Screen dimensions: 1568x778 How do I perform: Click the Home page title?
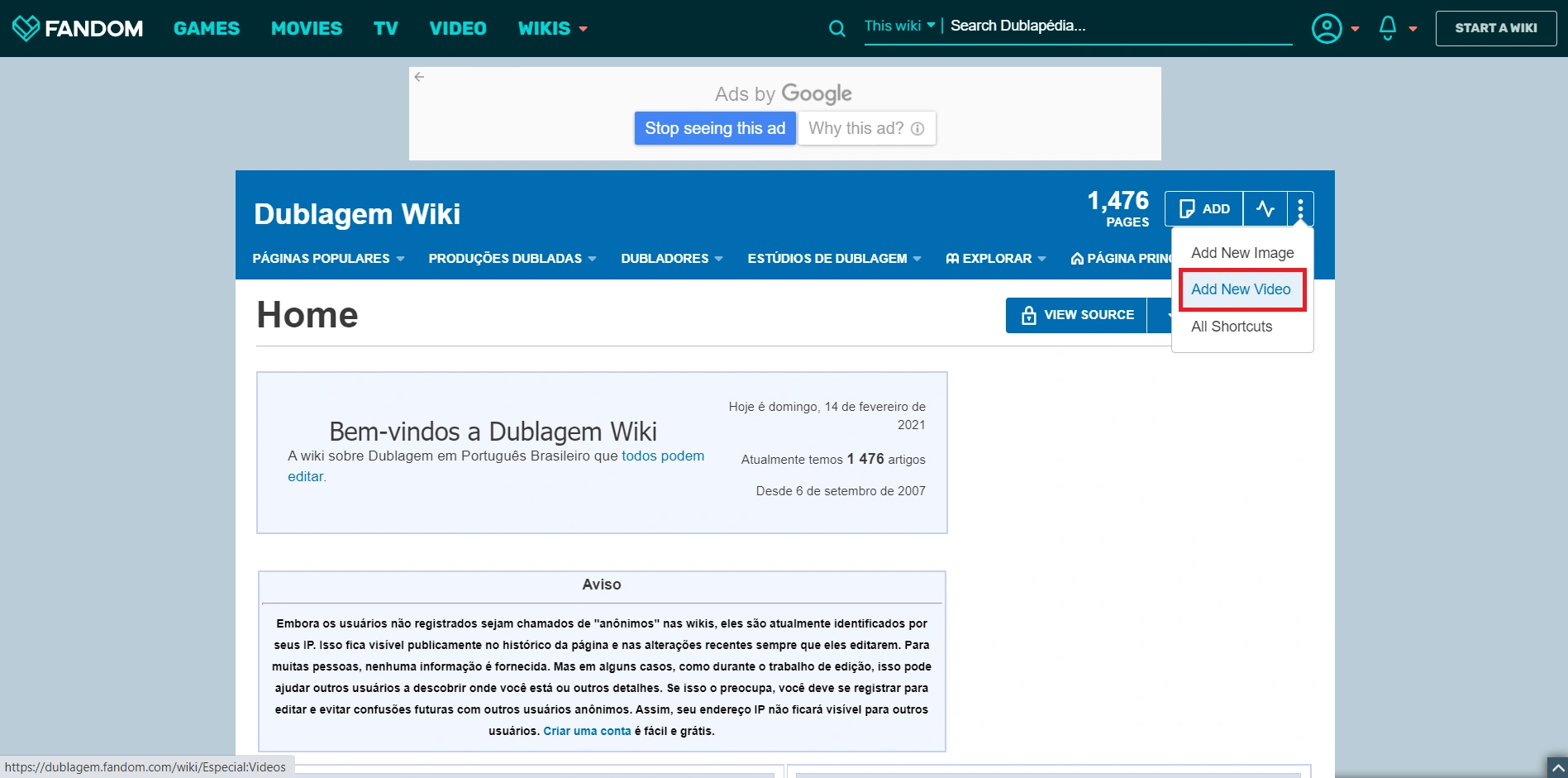(307, 315)
